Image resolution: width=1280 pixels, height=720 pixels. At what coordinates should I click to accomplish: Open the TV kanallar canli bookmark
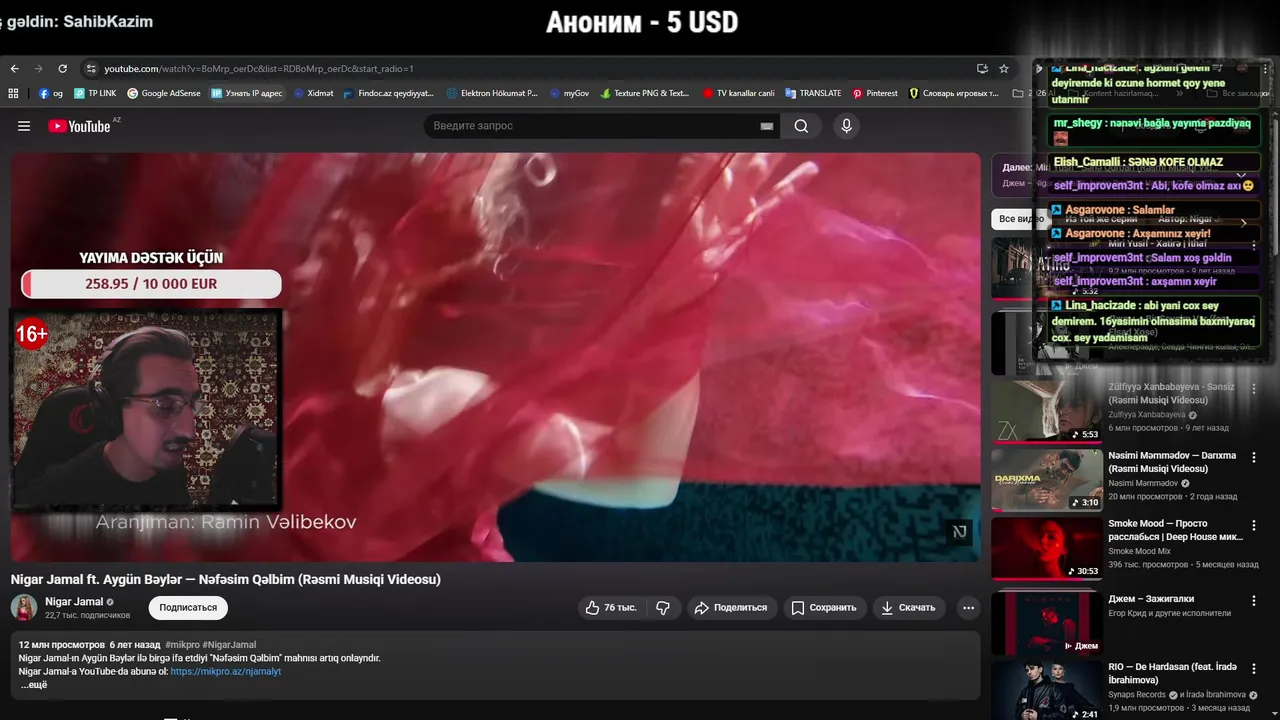coord(739,93)
